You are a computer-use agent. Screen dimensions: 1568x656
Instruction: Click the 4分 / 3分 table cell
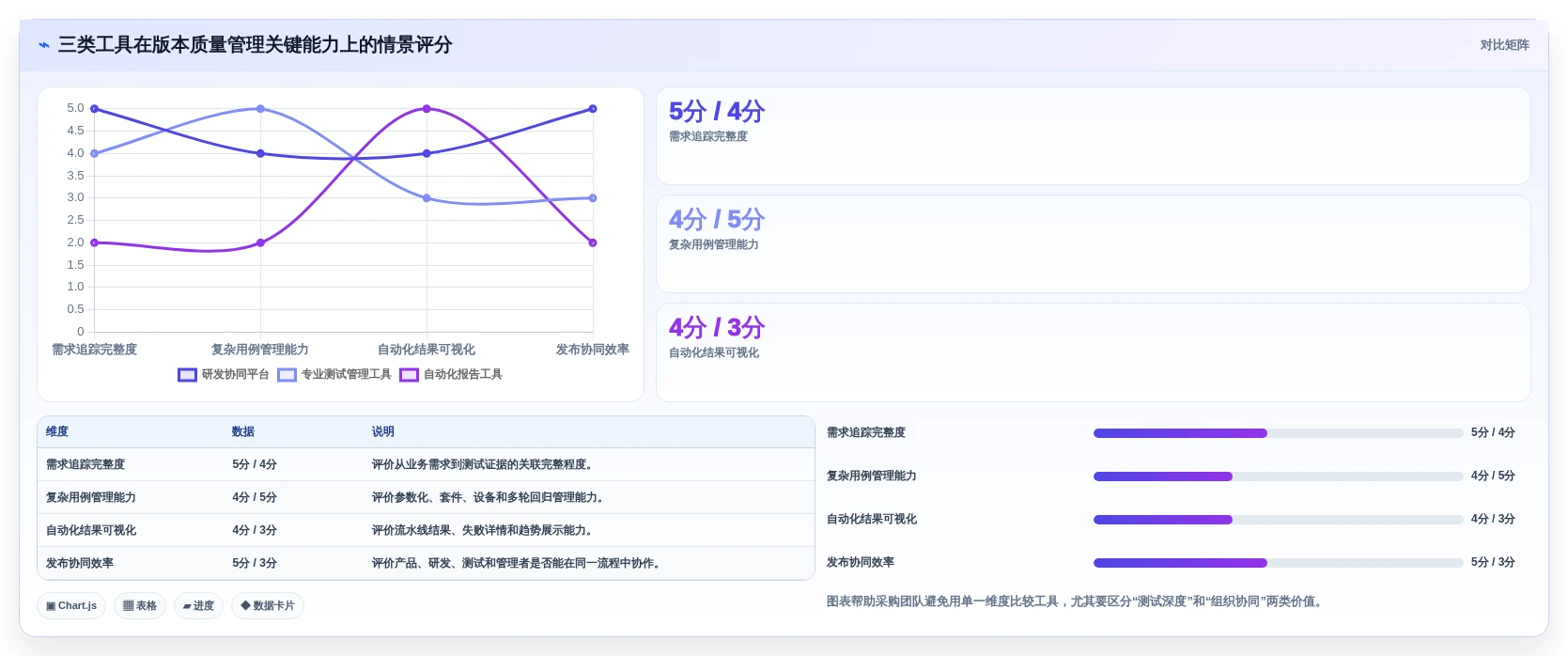click(x=255, y=531)
